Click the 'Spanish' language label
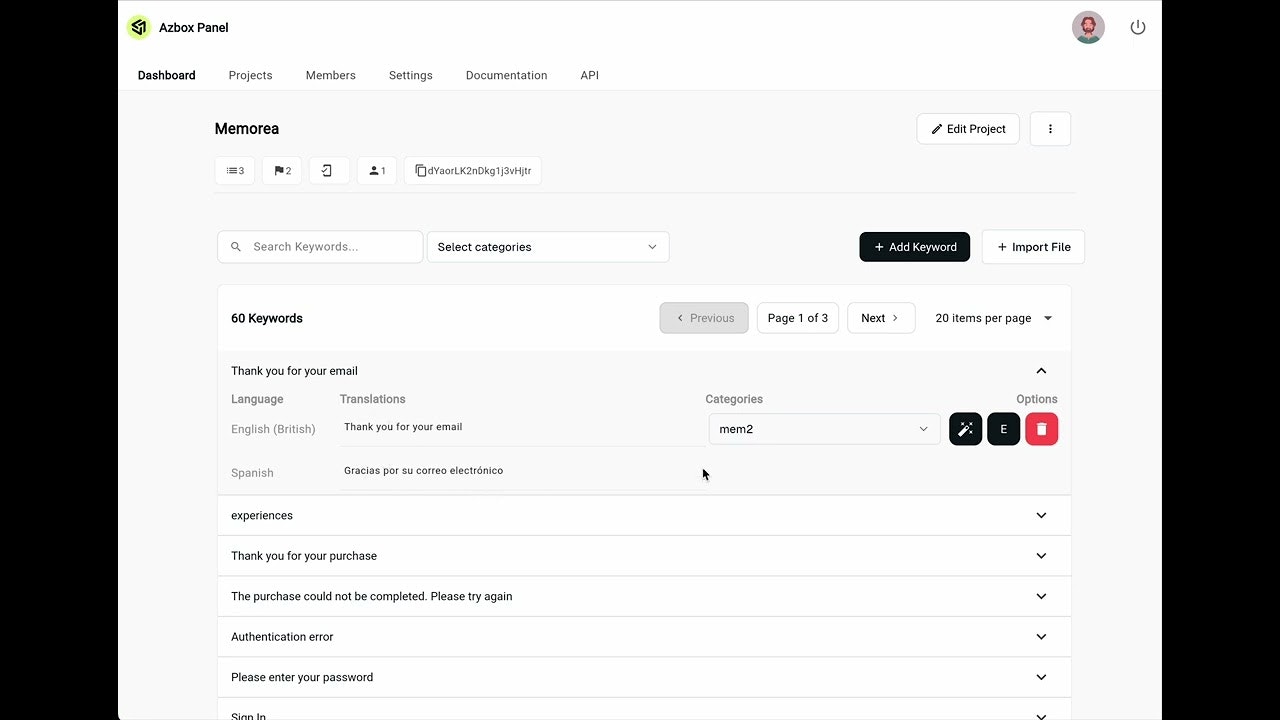The height and width of the screenshot is (720, 1280). (x=252, y=473)
